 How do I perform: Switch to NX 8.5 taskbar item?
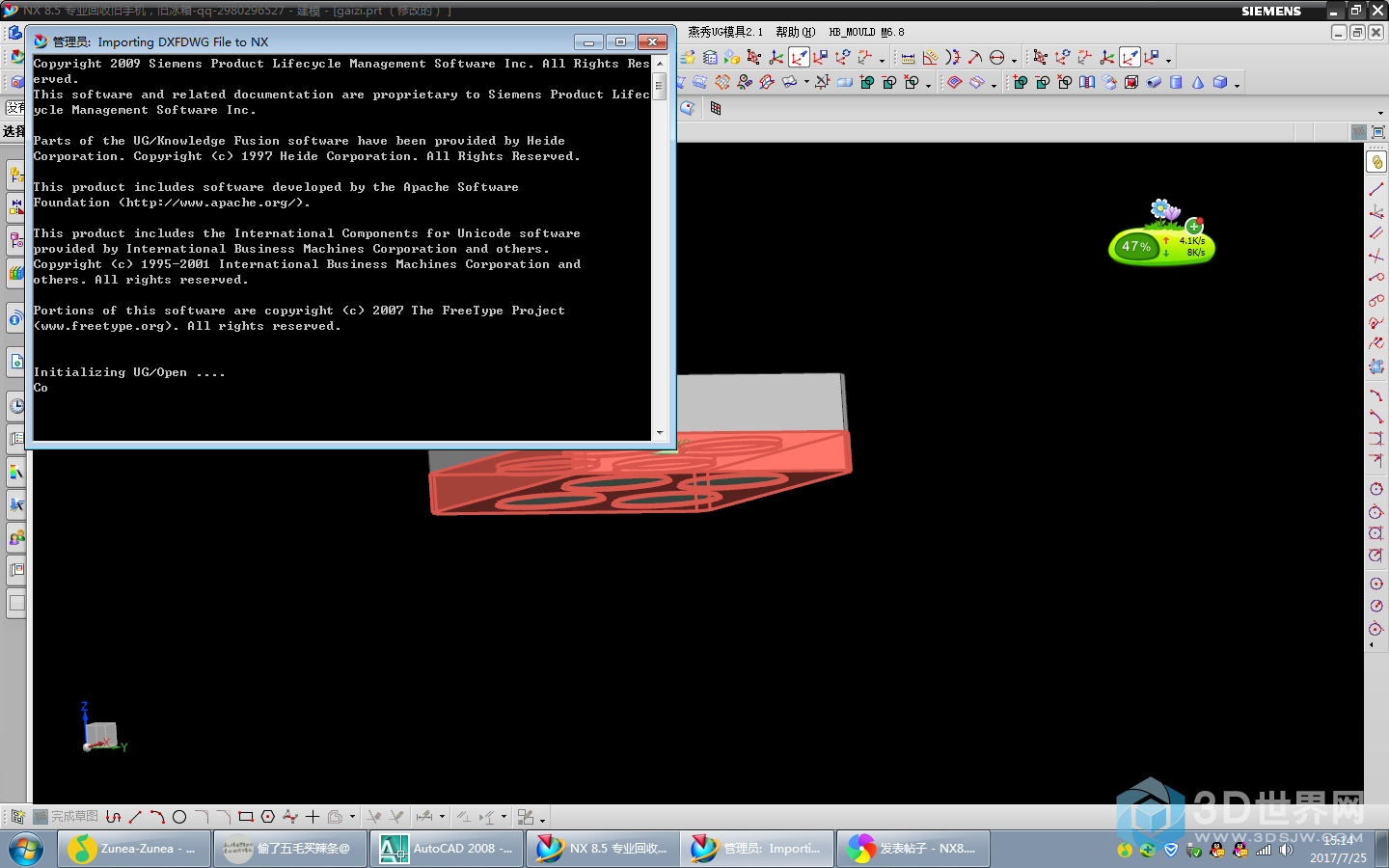click(x=603, y=849)
